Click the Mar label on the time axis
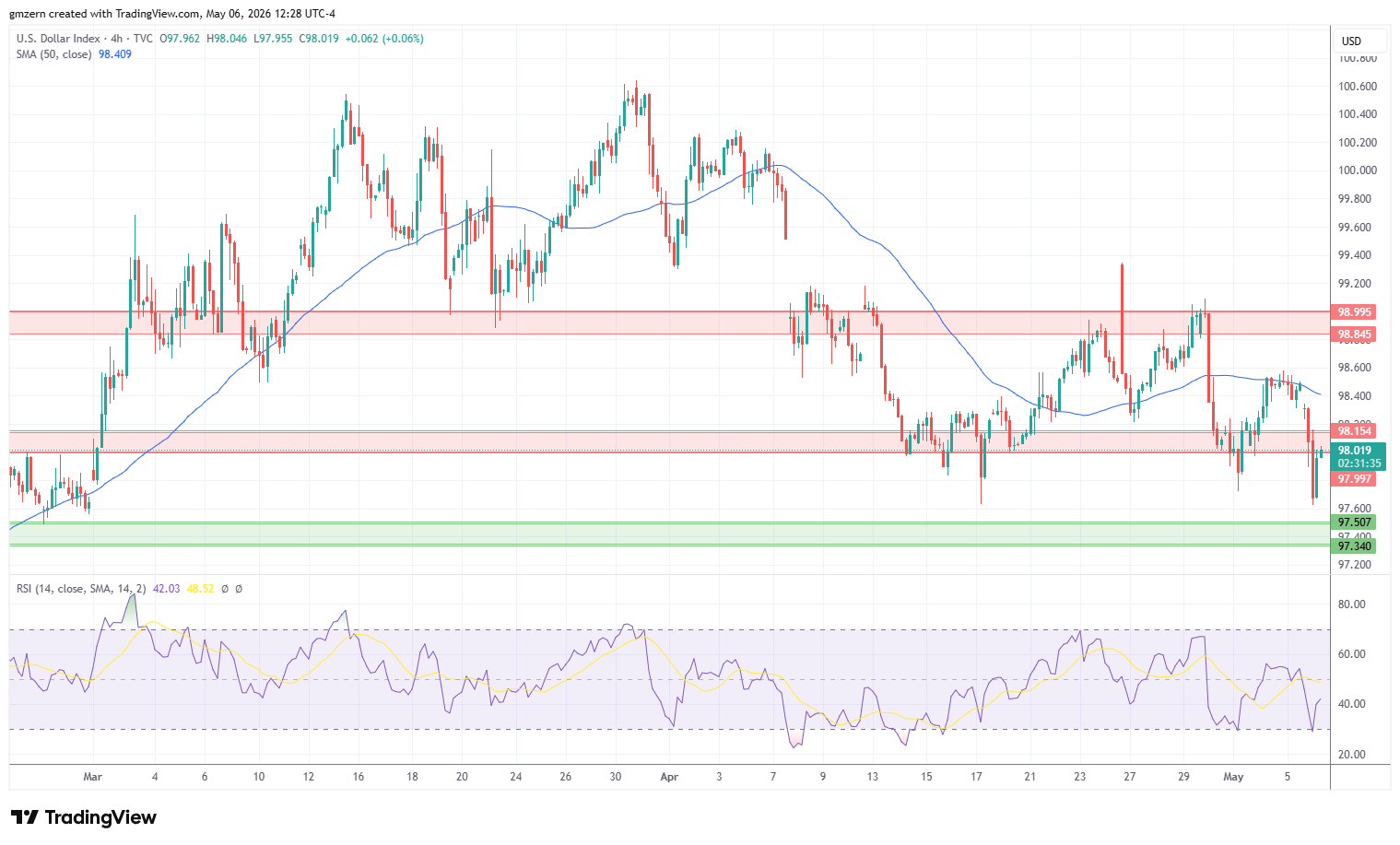Image resolution: width=1400 pixels, height=845 pixels. [92, 777]
